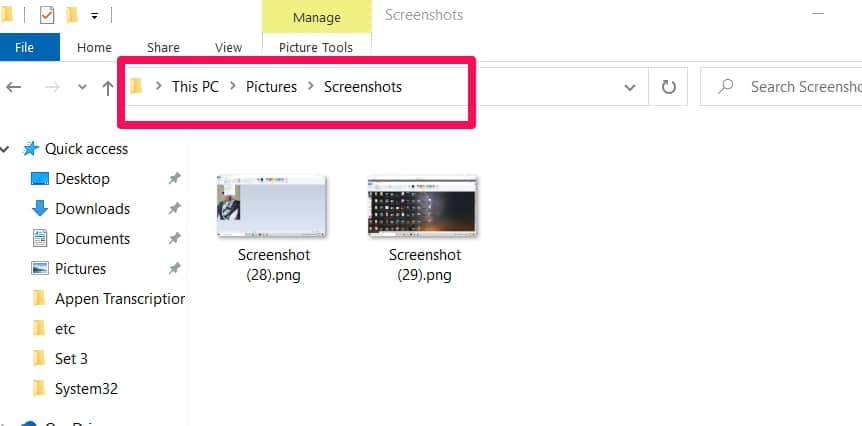The width and height of the screenshot is (862, 426).
Task: Click Properties checkmark in quick access toolbar
Action: click(x=47, y=15)
